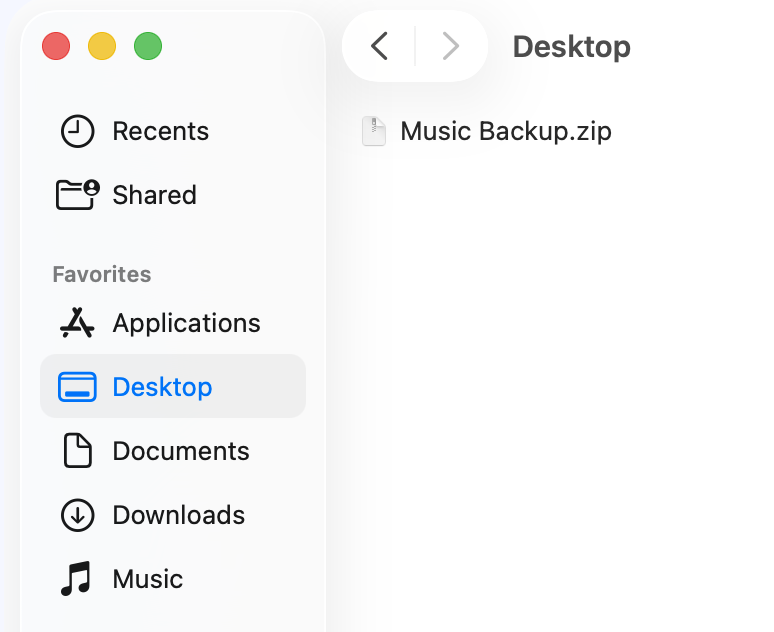
Task: Click the Applications icon in sidebar
Action: click(77, 323)
